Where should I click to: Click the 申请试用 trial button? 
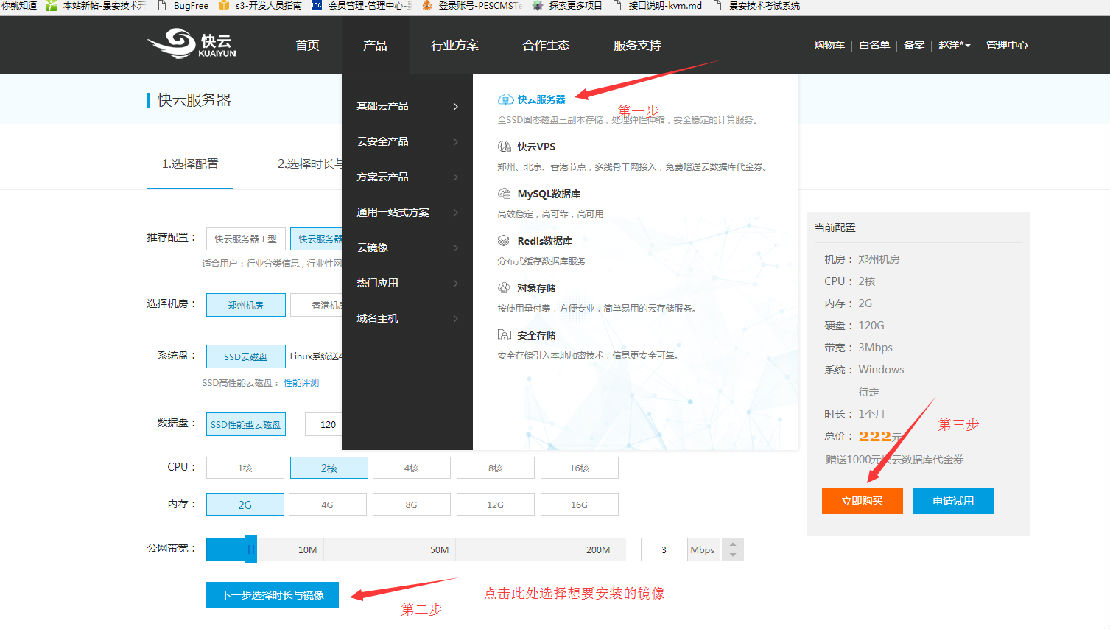pos(953,501)
